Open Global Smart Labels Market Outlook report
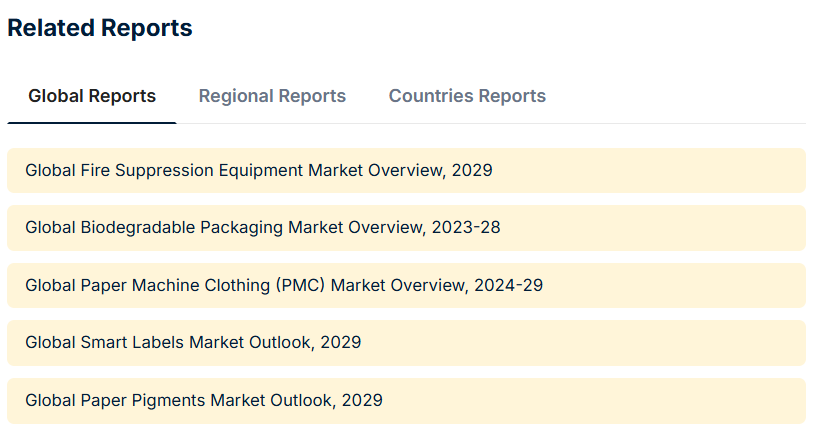The height and width of the screenshot is (439, 820). [193, 342]
